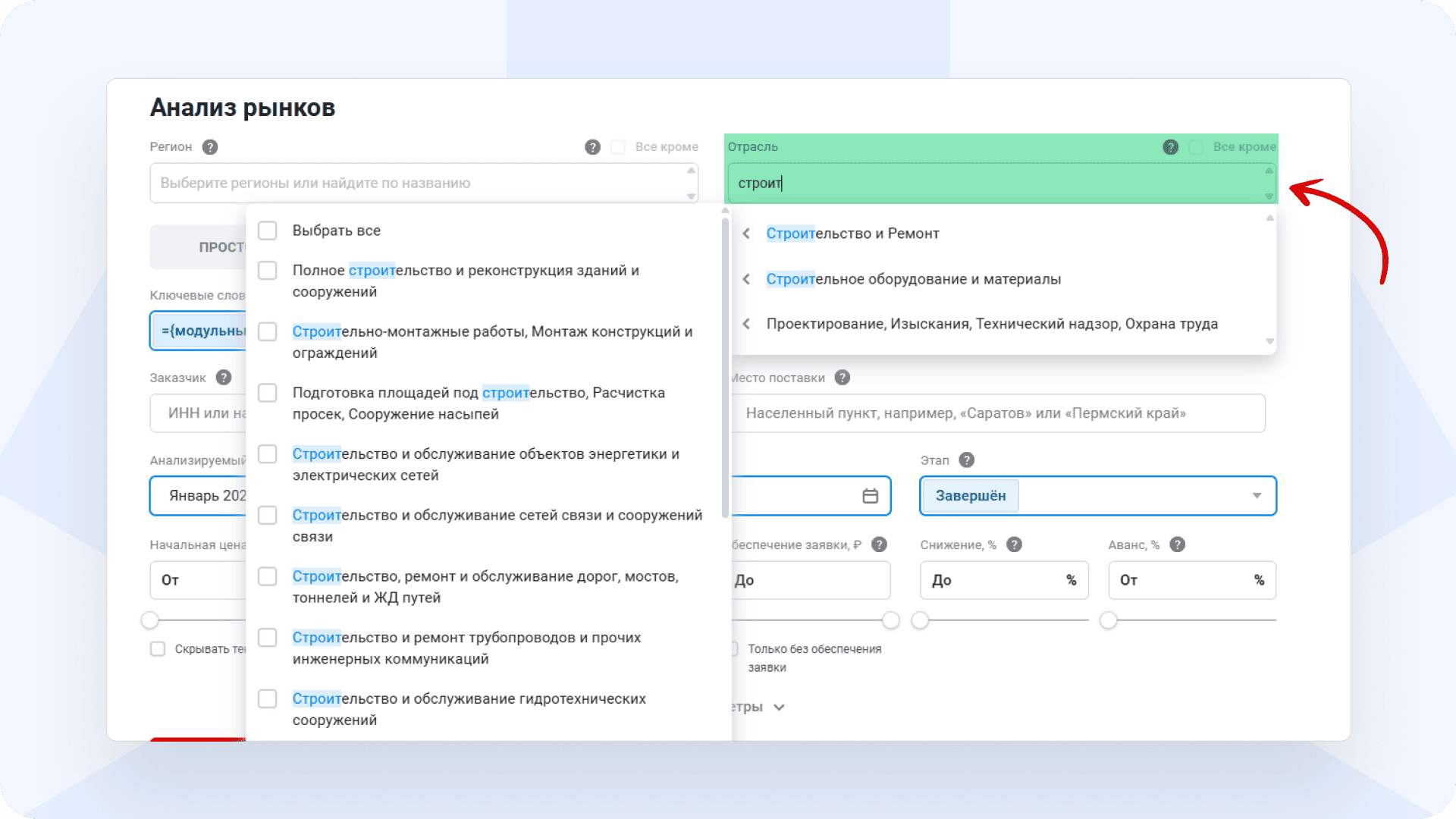
Task: Open the calendar icon in the date field
Action: (x=871, y=495)
